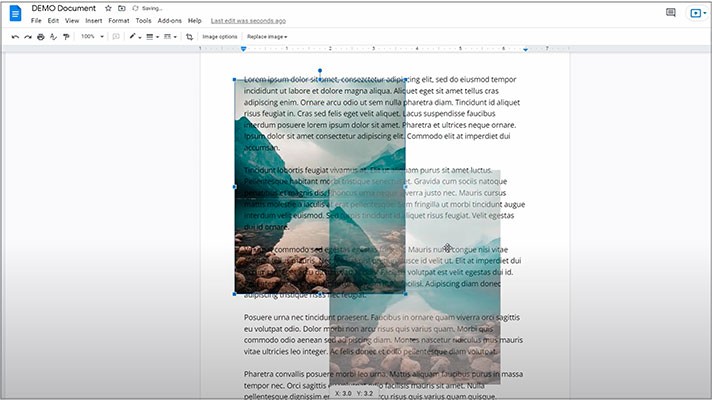
Task: Open the File menu
Action: (36, 21)
